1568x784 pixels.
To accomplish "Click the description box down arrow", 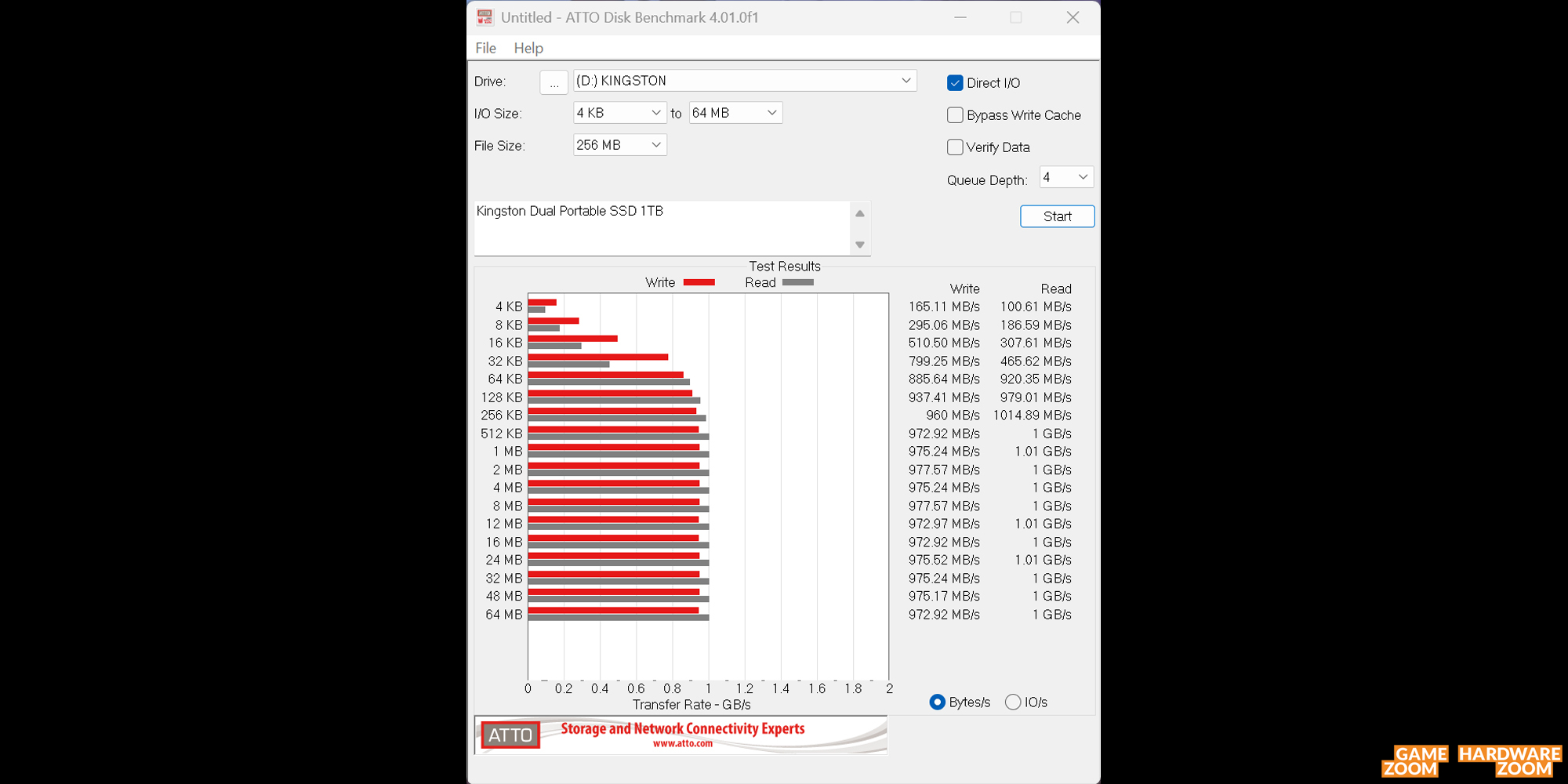I will tap(860, 245).
